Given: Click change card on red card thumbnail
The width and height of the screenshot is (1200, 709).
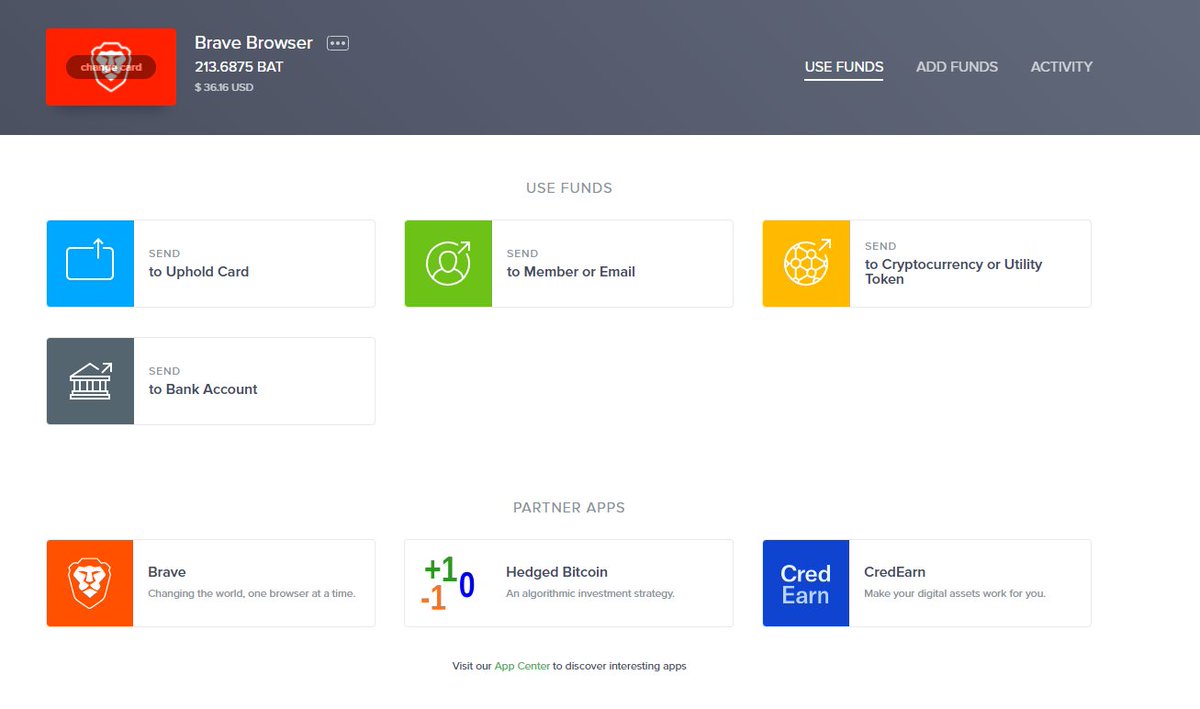Looking at the screenshot, I should pos(111,67).
